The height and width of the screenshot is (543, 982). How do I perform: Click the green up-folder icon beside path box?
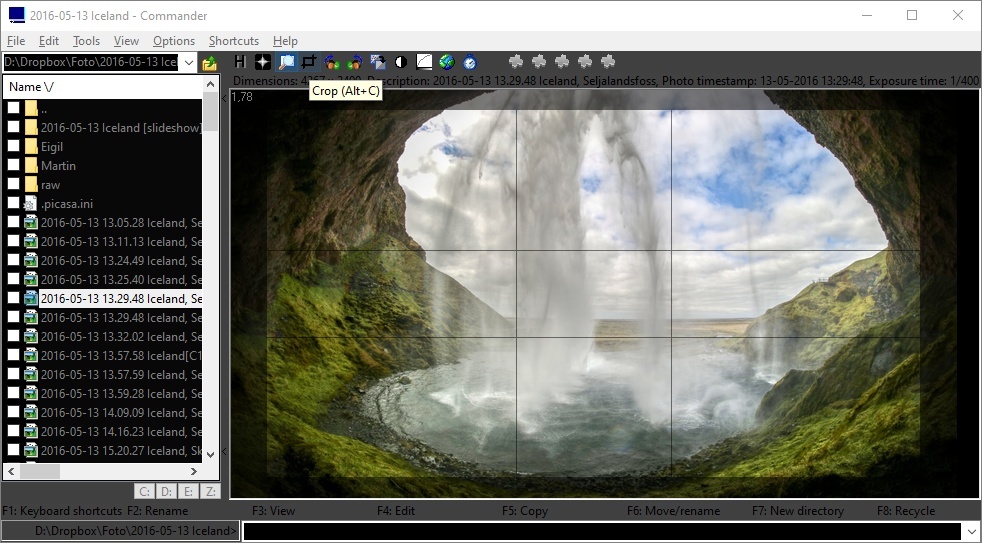(209, 63)
